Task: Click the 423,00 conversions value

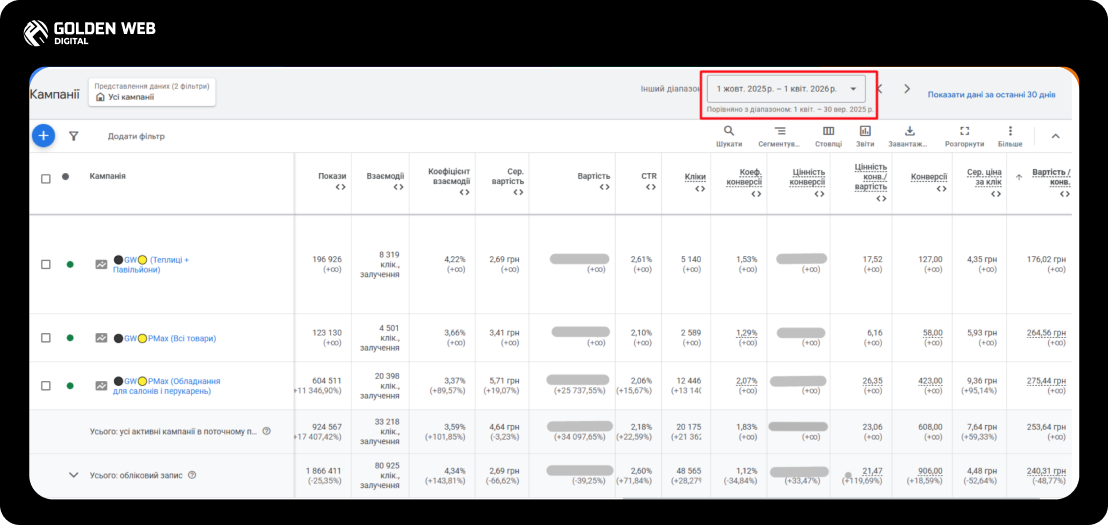Action: tap(931, 381)
